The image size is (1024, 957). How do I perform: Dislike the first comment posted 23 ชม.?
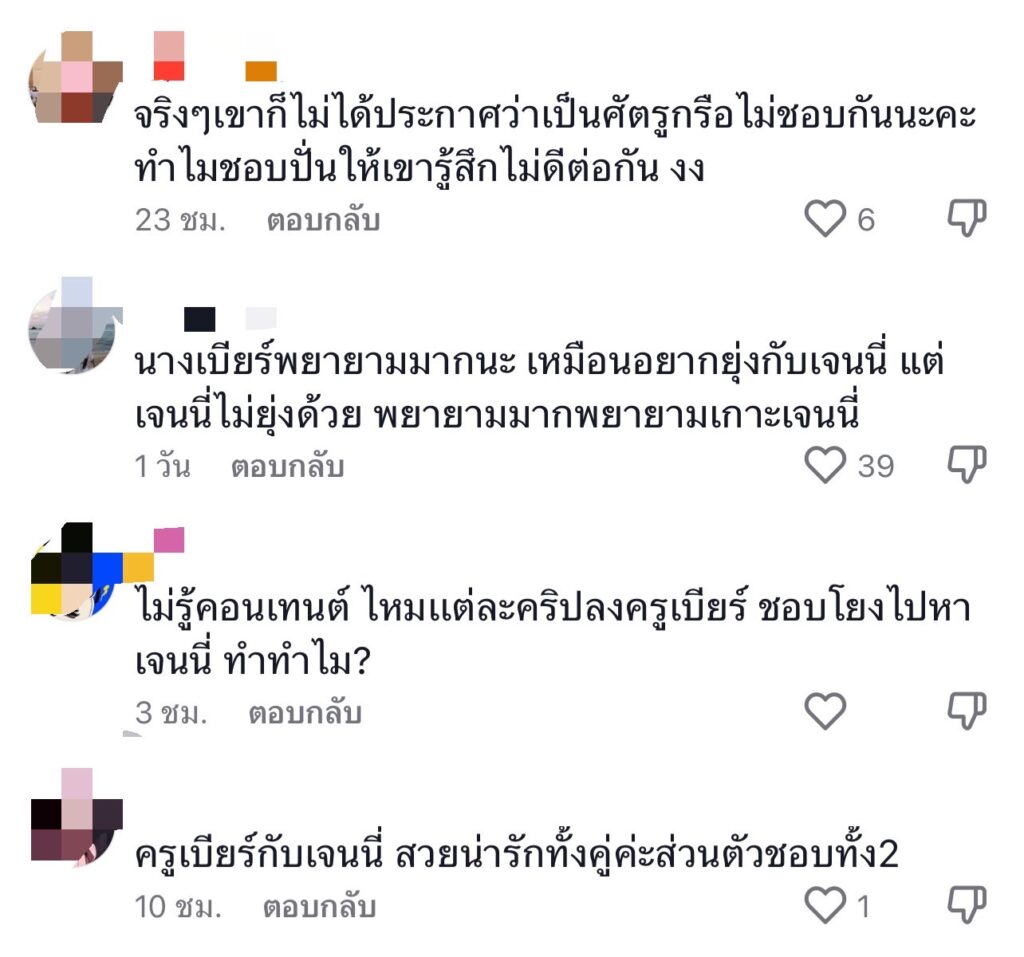pos(967,218)
